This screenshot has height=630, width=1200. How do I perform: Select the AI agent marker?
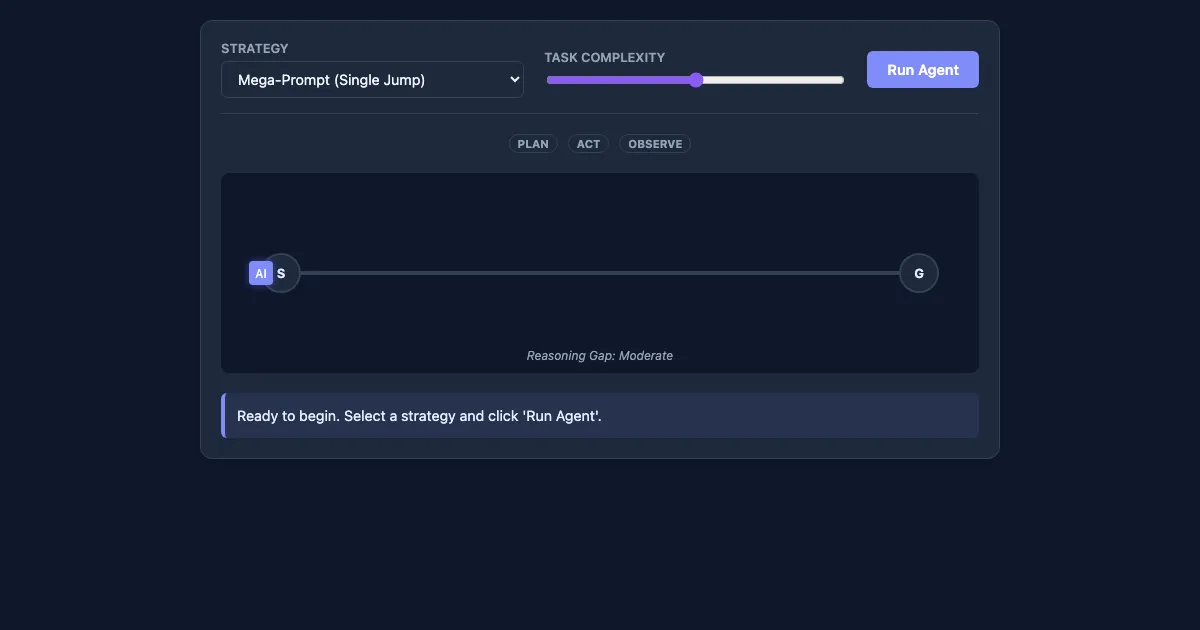click(x=261, y=273)
